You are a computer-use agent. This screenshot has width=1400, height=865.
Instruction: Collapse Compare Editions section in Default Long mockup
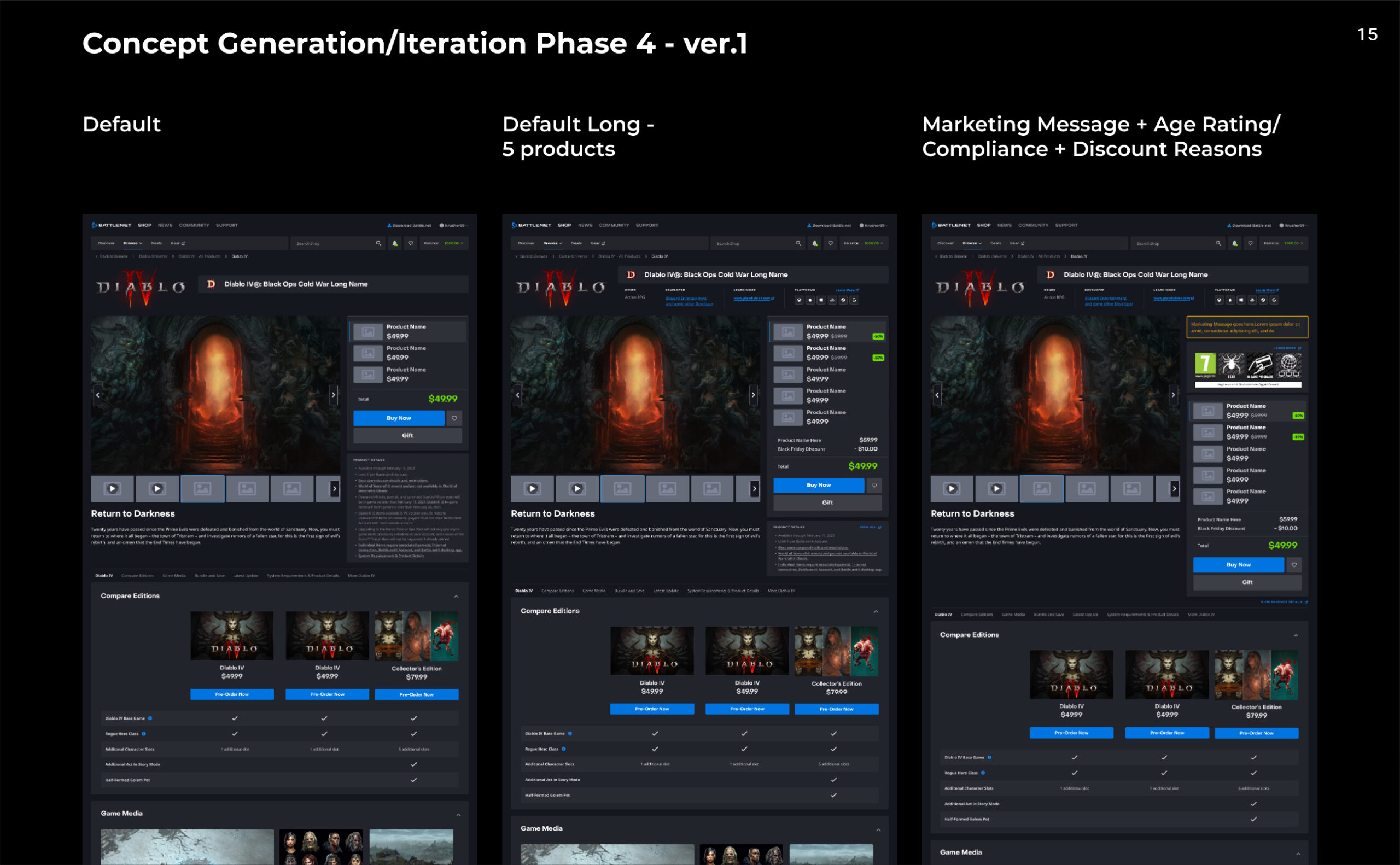pyautogui.click(x=876, y=611)
